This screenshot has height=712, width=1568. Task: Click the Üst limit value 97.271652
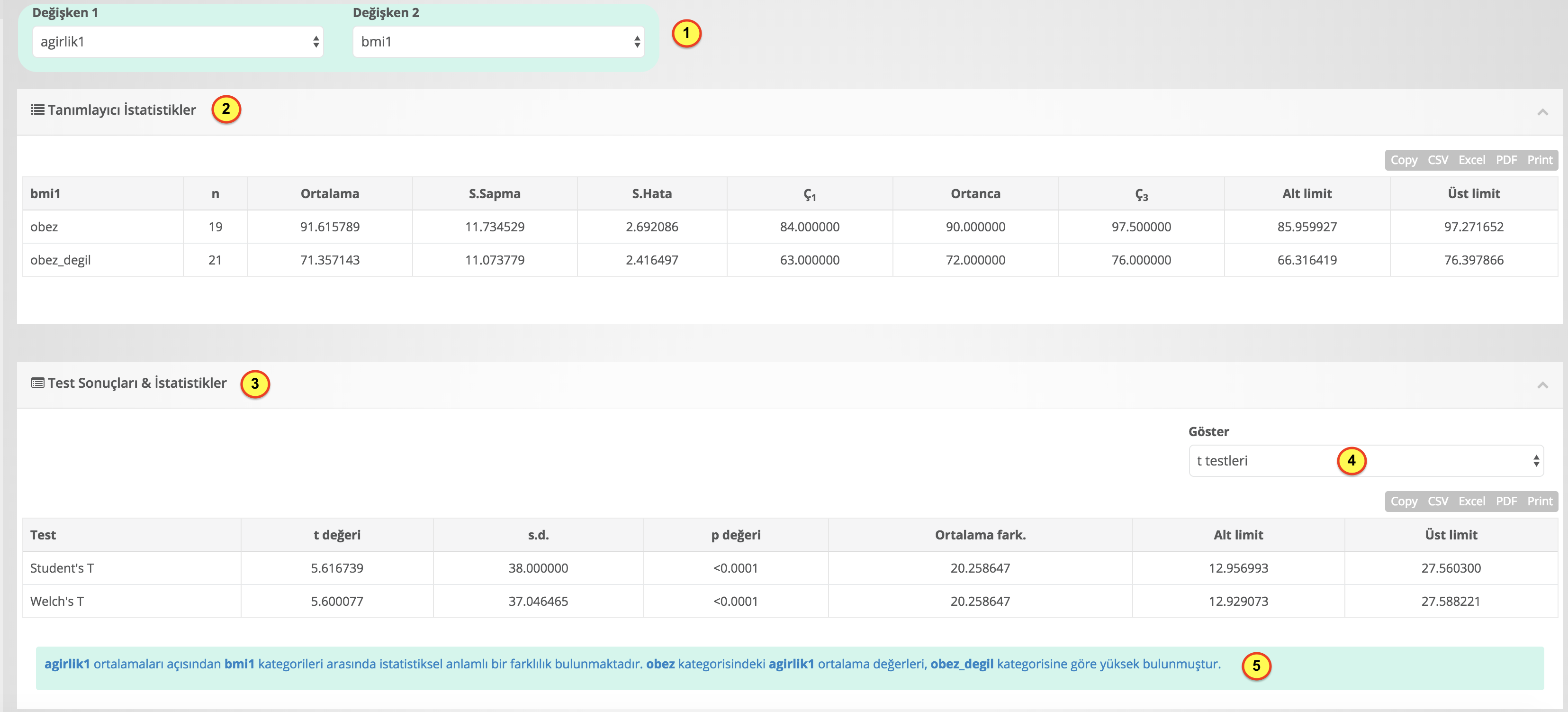click(x=1474, y=227)
